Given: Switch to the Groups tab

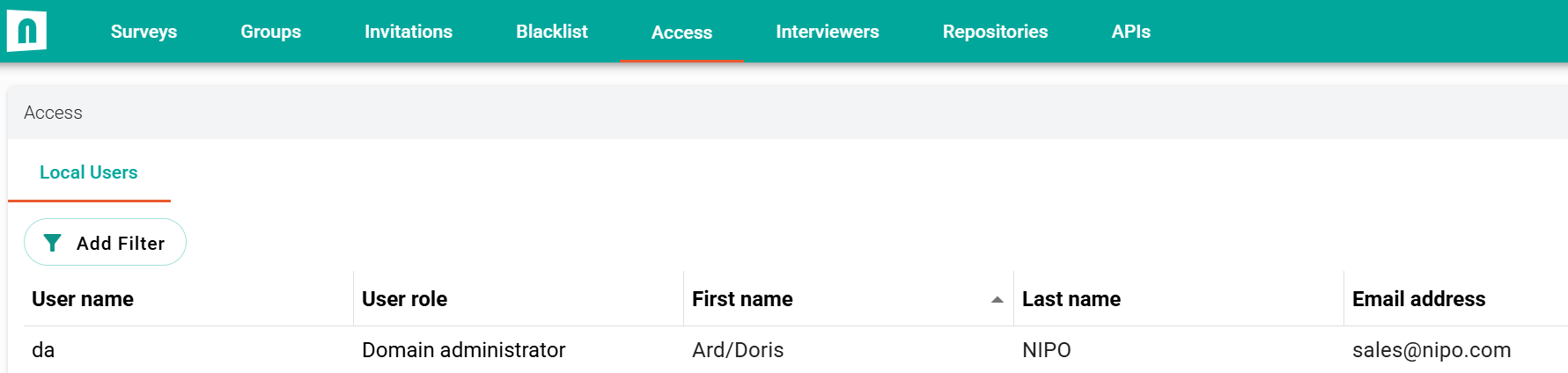Looking at the screenshot, I should [x=271, y=32].
